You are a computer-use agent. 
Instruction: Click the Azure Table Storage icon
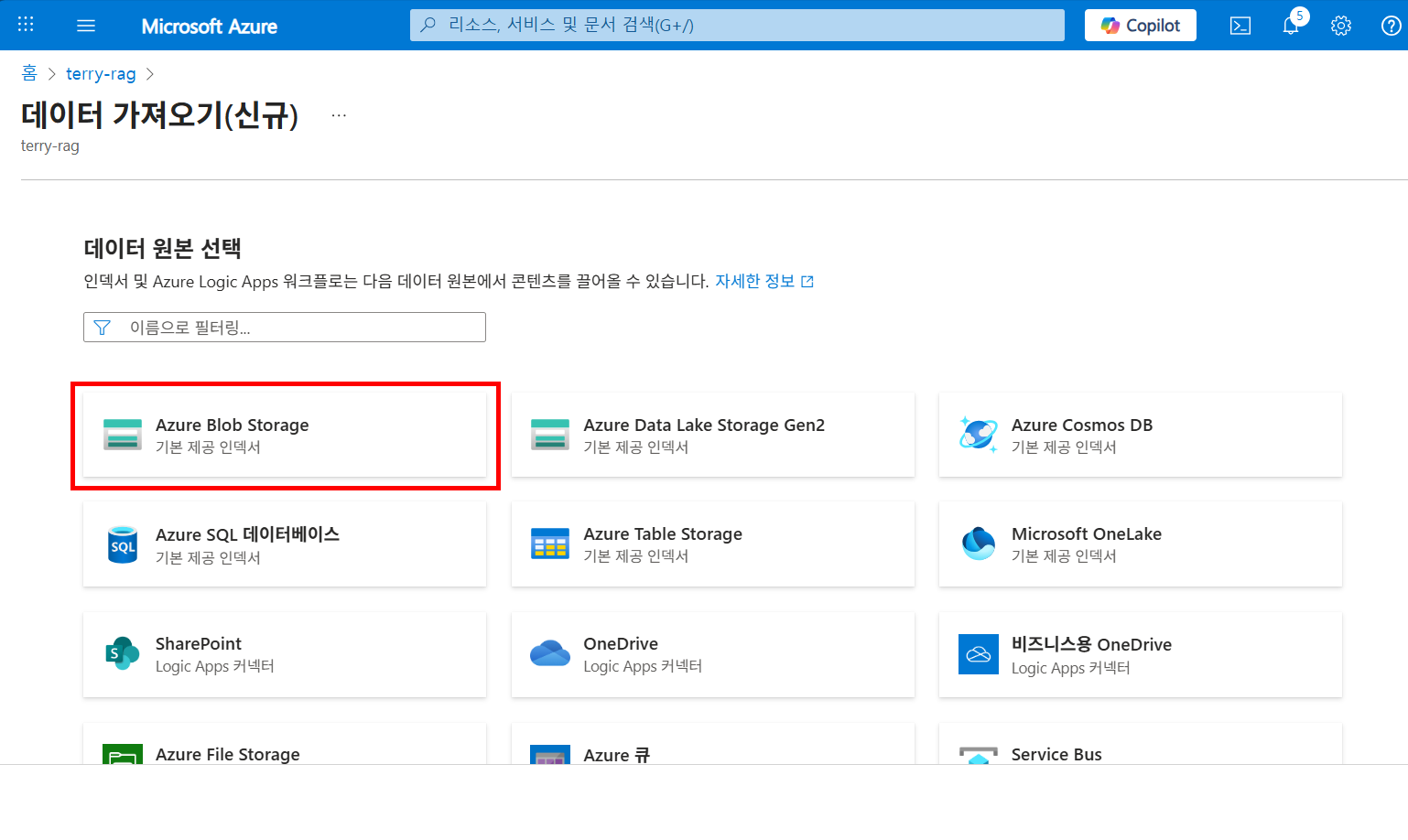(550, 544)
